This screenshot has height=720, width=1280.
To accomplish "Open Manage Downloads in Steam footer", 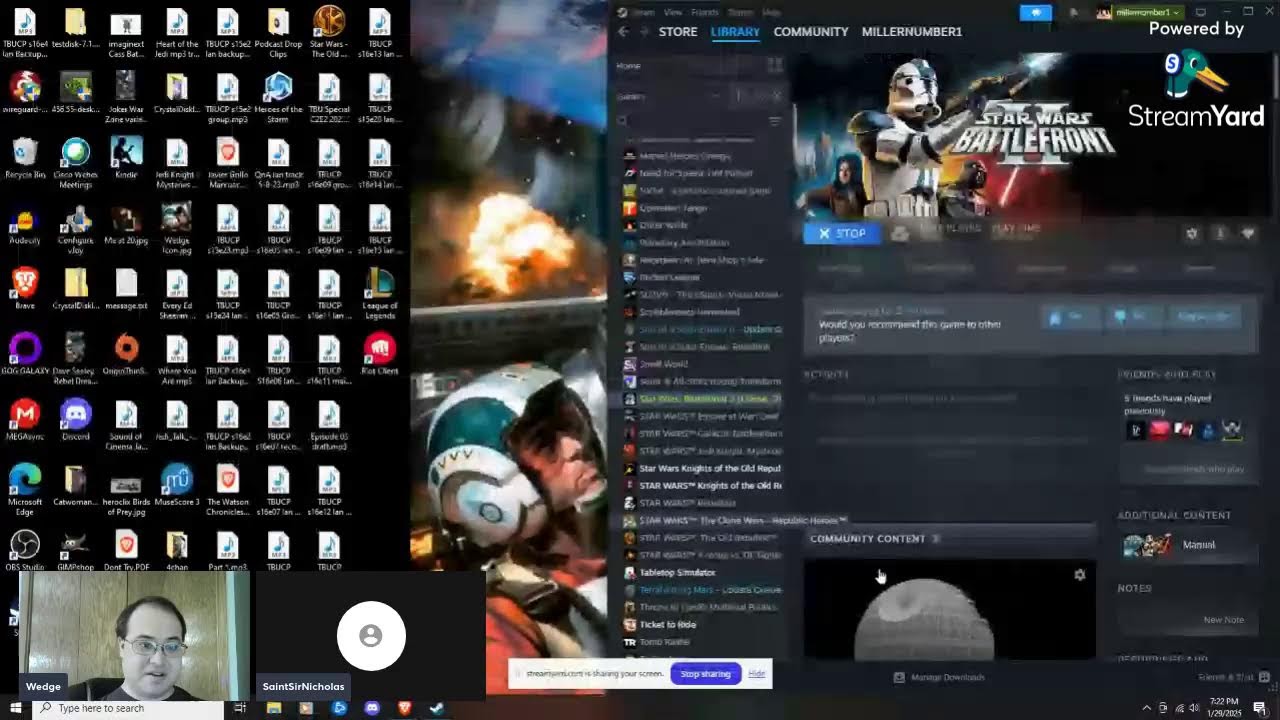I will tap(938, 677).
